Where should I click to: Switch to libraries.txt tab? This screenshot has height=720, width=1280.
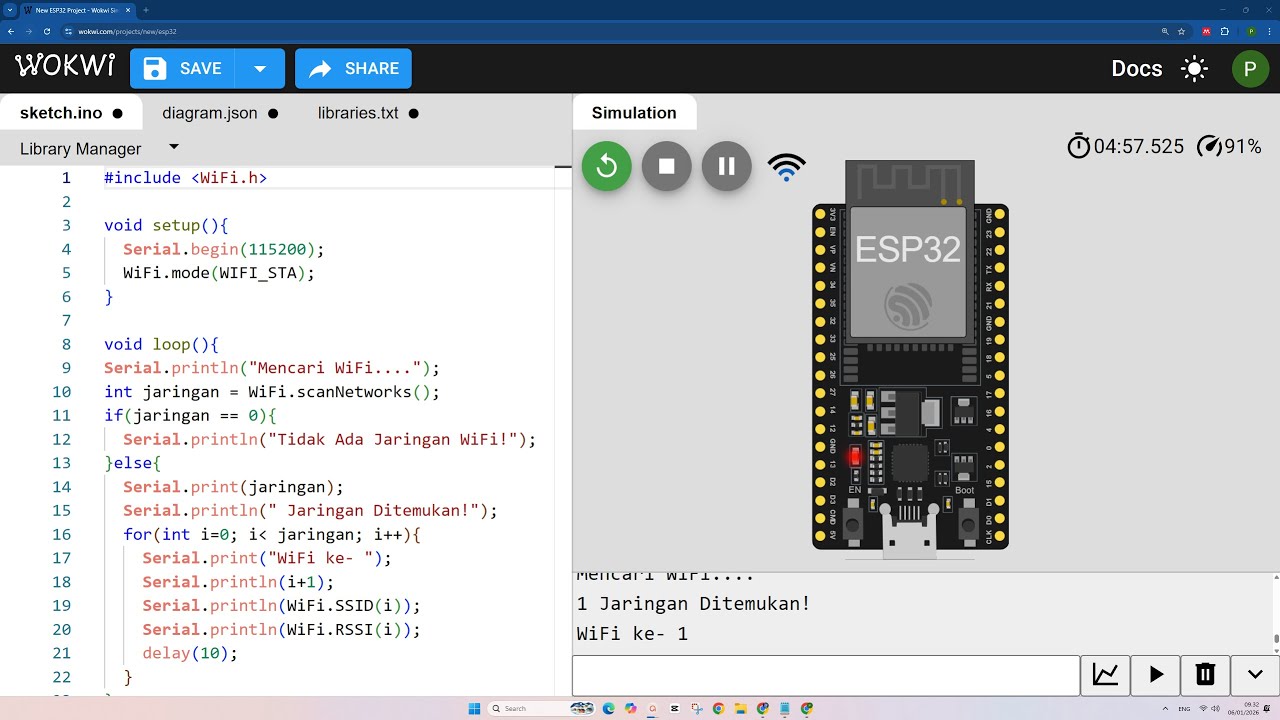pos(367,113)
